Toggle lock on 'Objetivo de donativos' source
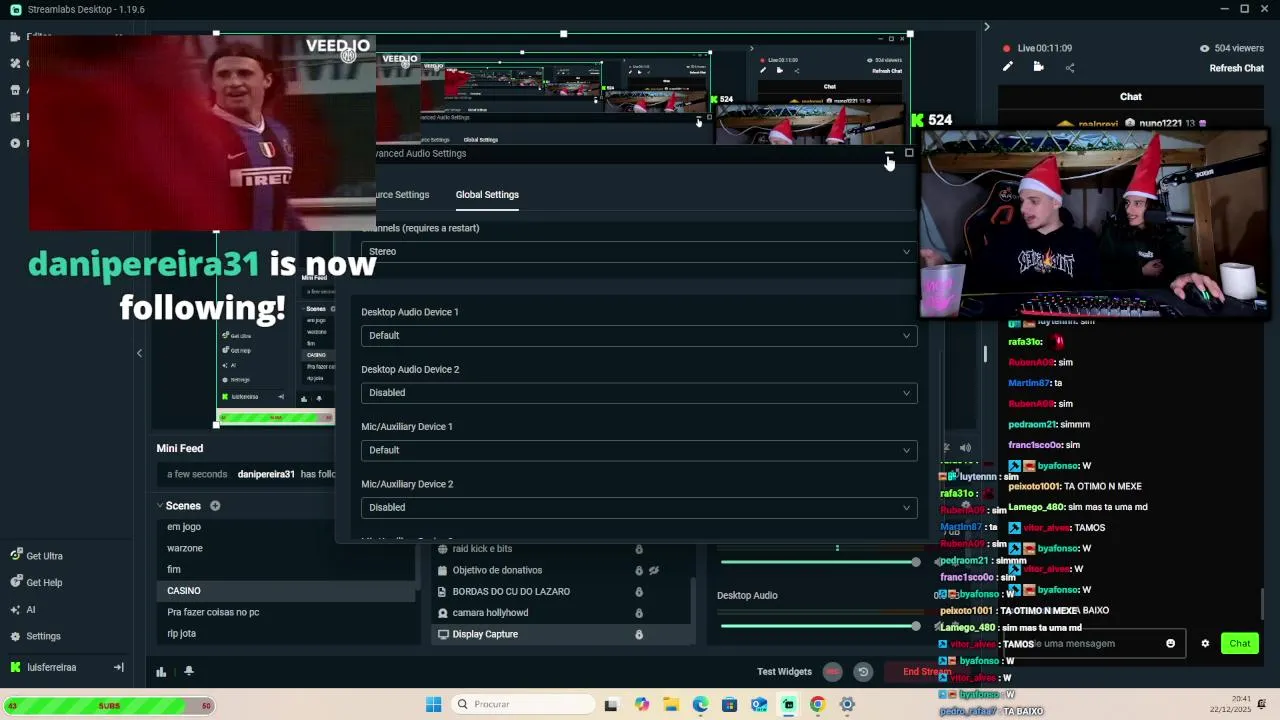This screenshot has width=1280, height=720. point(639,570)
